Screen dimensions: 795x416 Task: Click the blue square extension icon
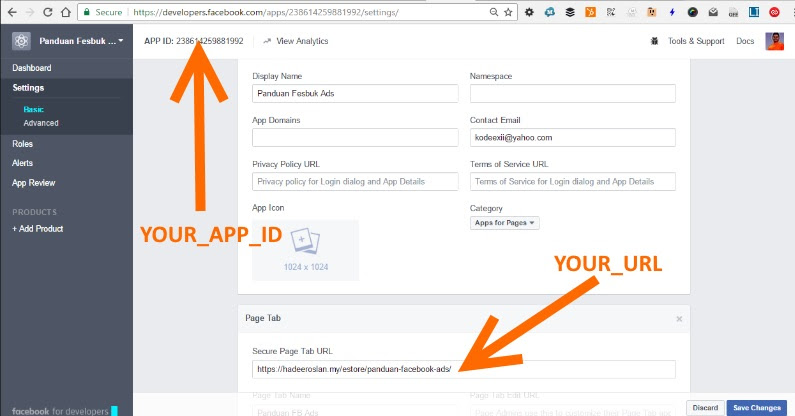coord(754,12)
